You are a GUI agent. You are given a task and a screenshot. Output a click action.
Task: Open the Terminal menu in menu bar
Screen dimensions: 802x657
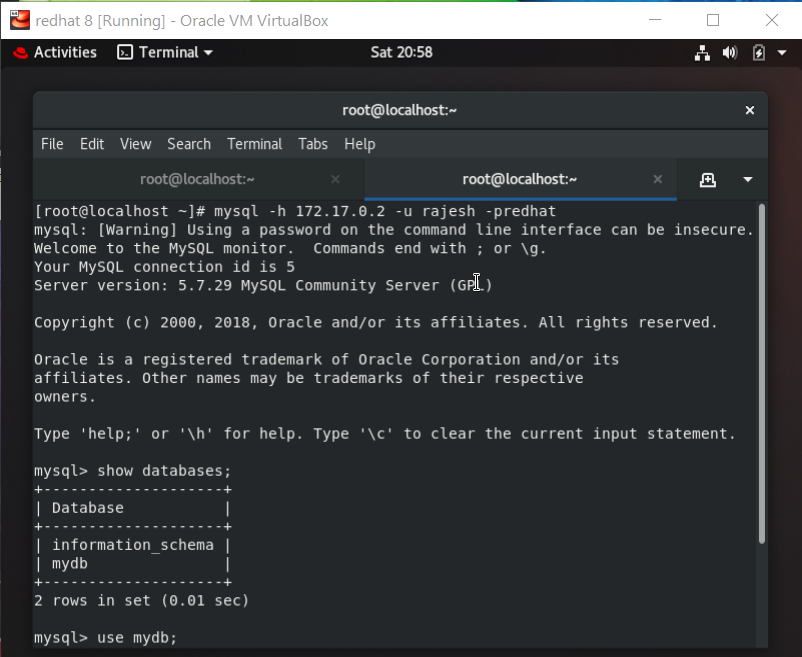pos(255,144)
